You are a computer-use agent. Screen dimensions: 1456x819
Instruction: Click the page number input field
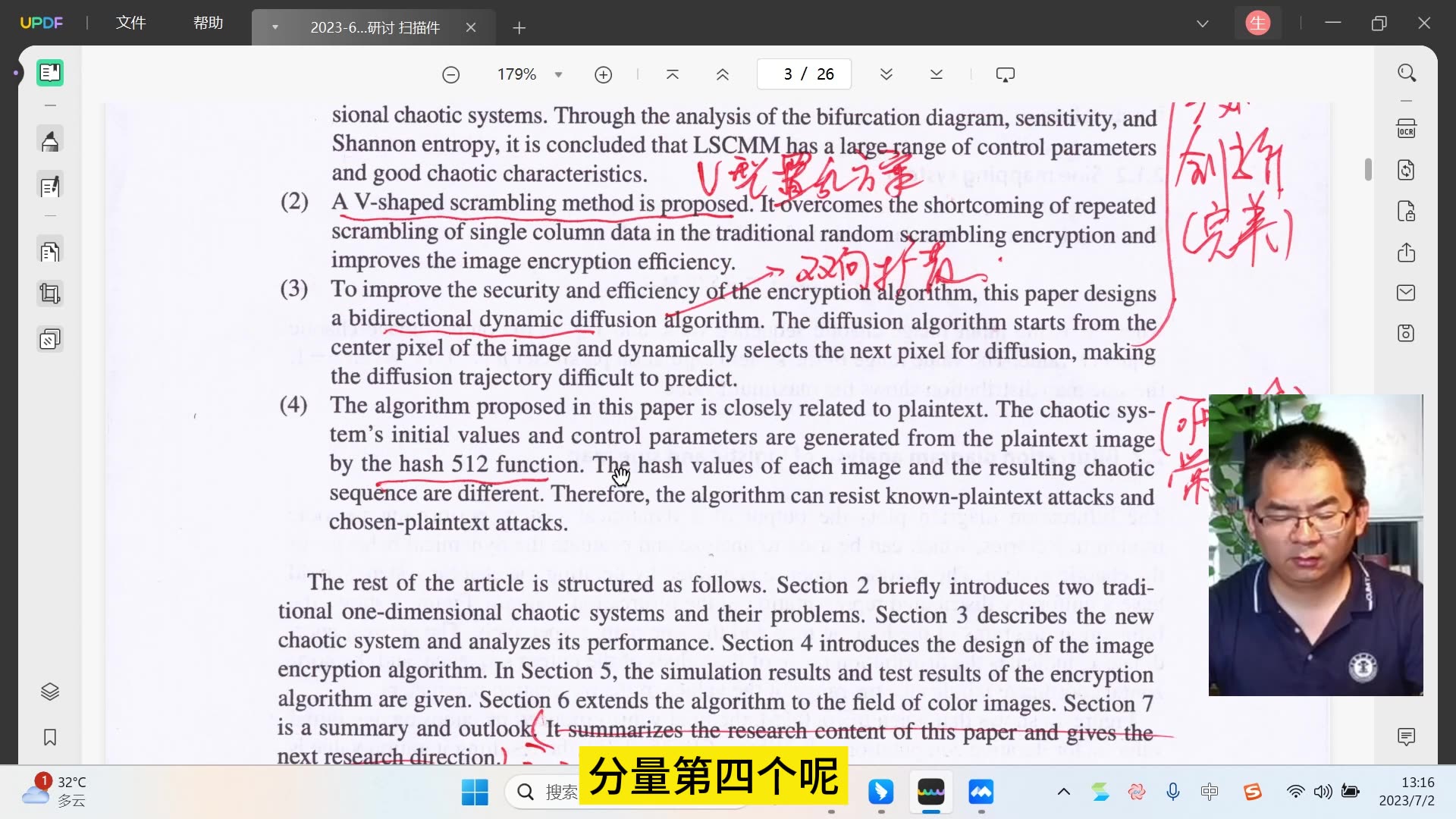[x=804, y=74]
